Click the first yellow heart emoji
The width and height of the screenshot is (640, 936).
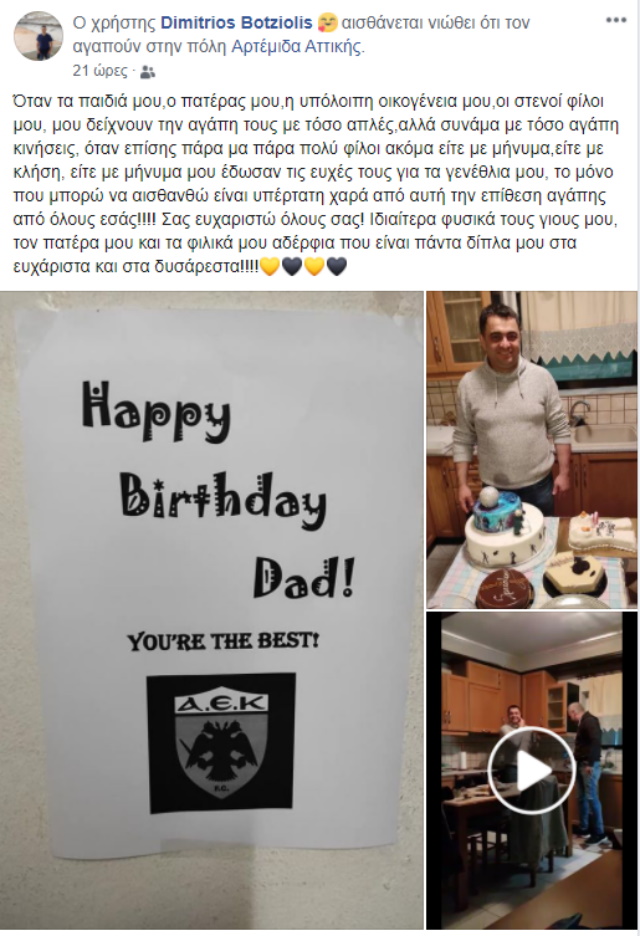click(270, 266)
